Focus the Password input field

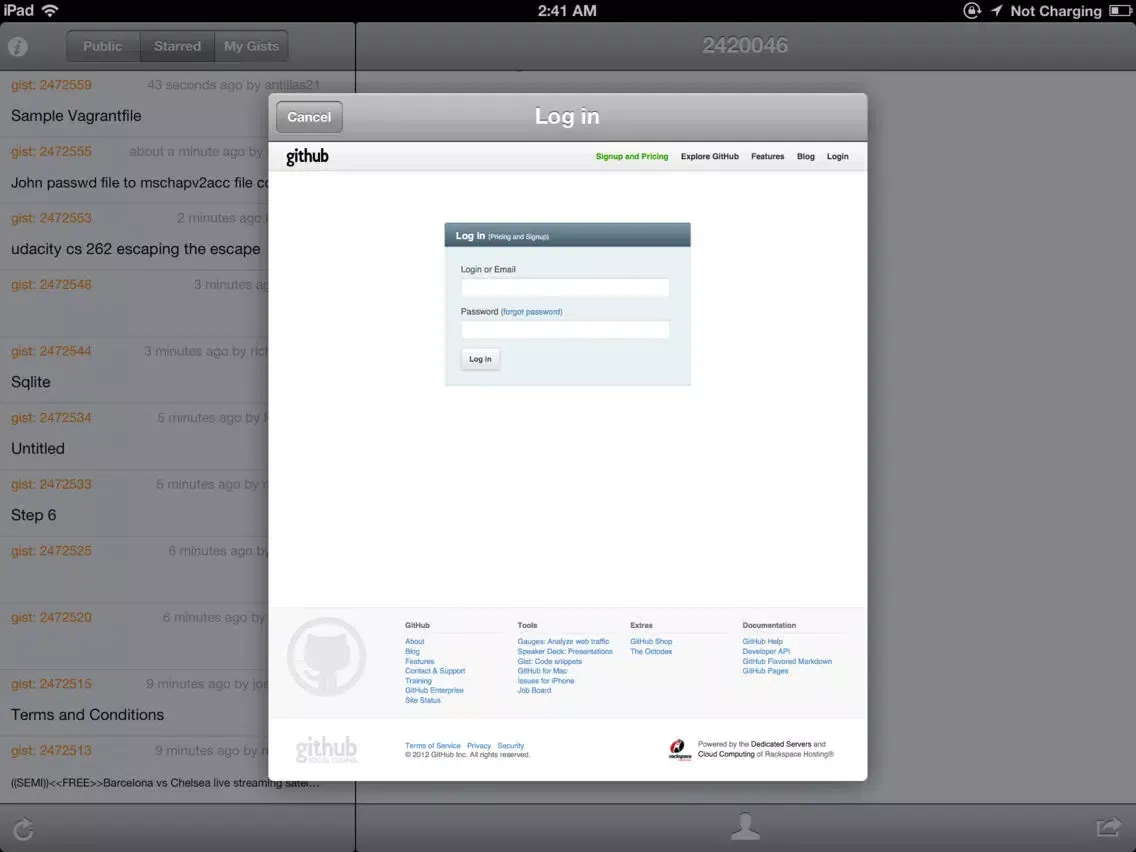(565, 330)
